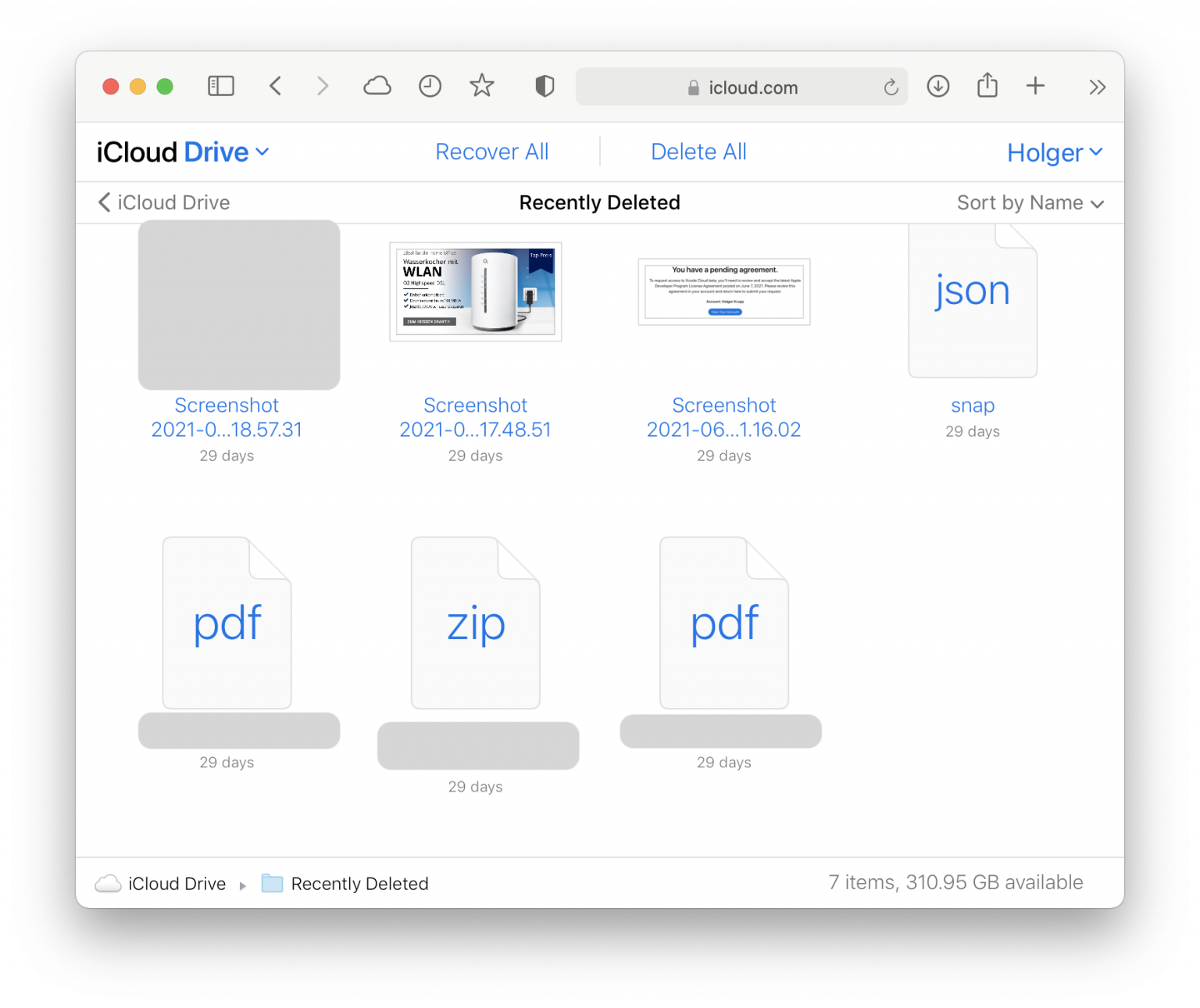The height and width of the screenshot is (1008, 1200).
Task: Select the first pdf file icon
Action: [x=227, y=622]
